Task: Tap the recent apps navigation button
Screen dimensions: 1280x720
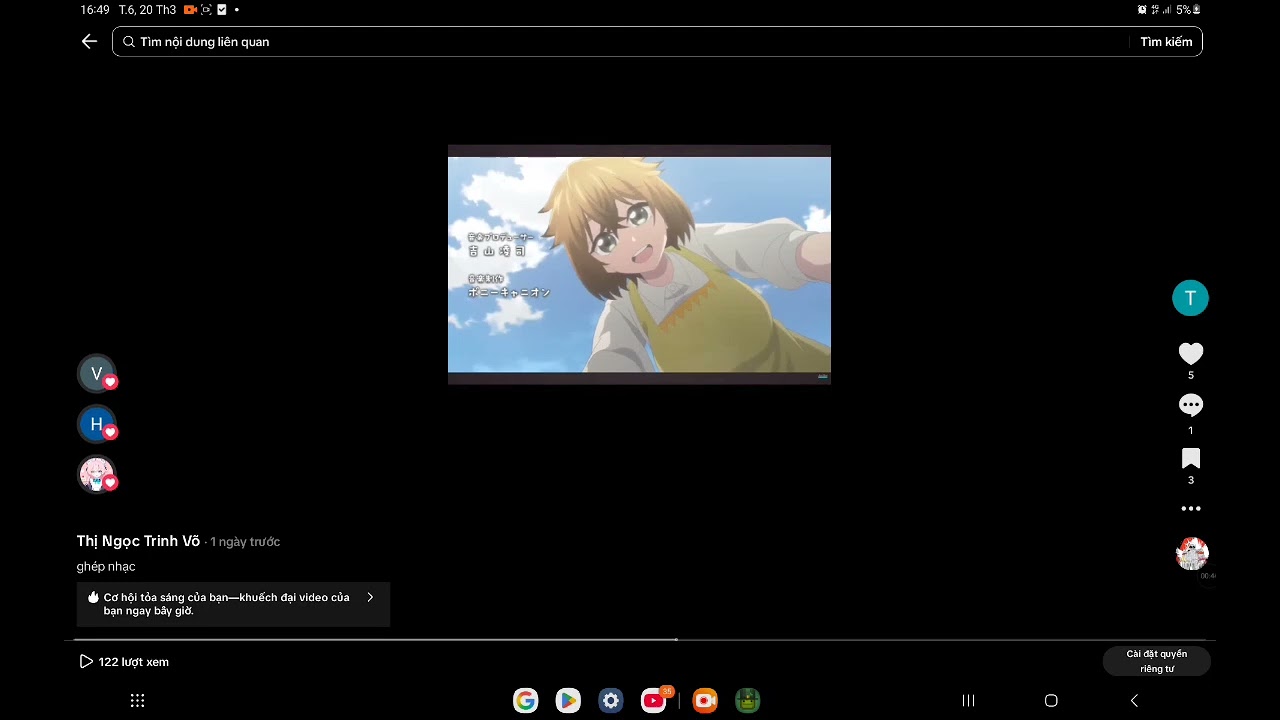Action: [x=968, y=701]
